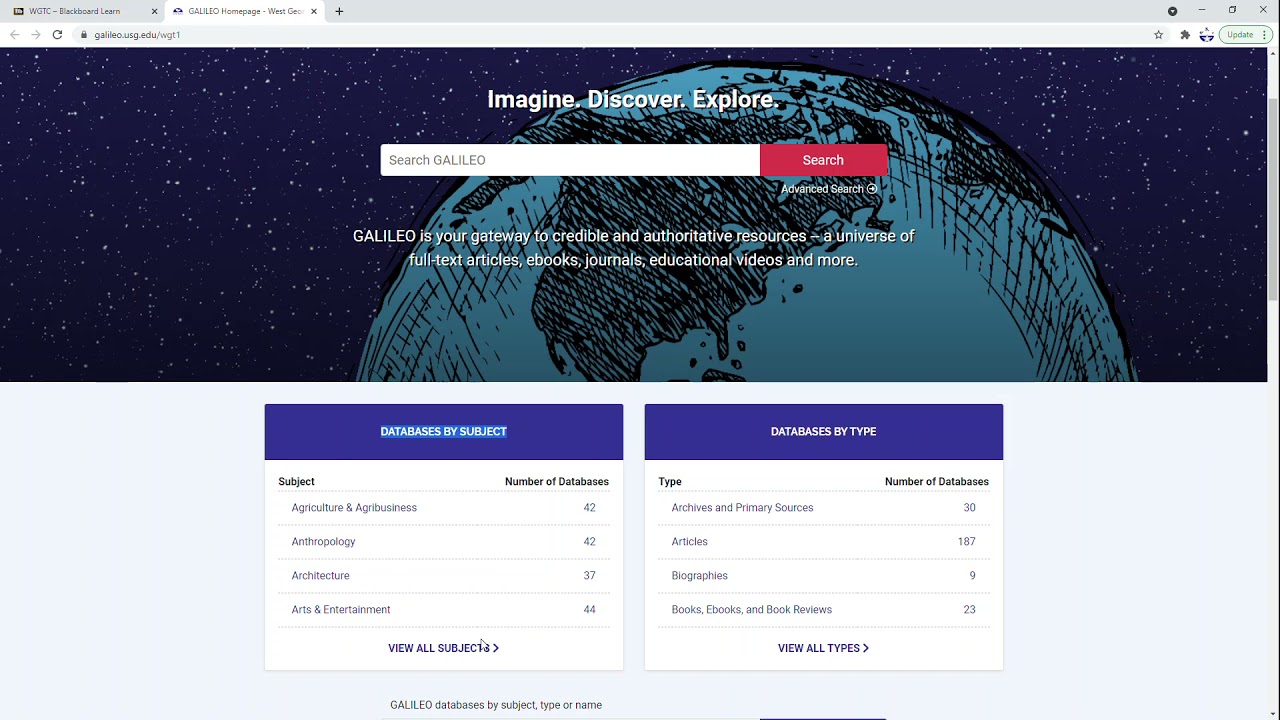The width and height of the screenshot is (1280, 720).
Task: Open a new tab with plus icon
Action: [x=339, y=11]
